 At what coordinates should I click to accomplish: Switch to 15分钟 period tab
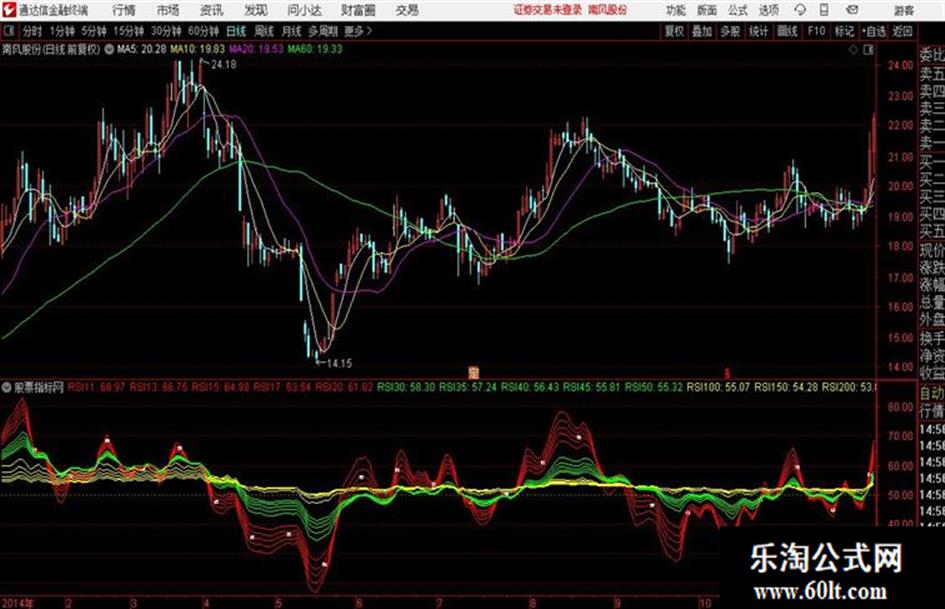[x=128, y=31]
